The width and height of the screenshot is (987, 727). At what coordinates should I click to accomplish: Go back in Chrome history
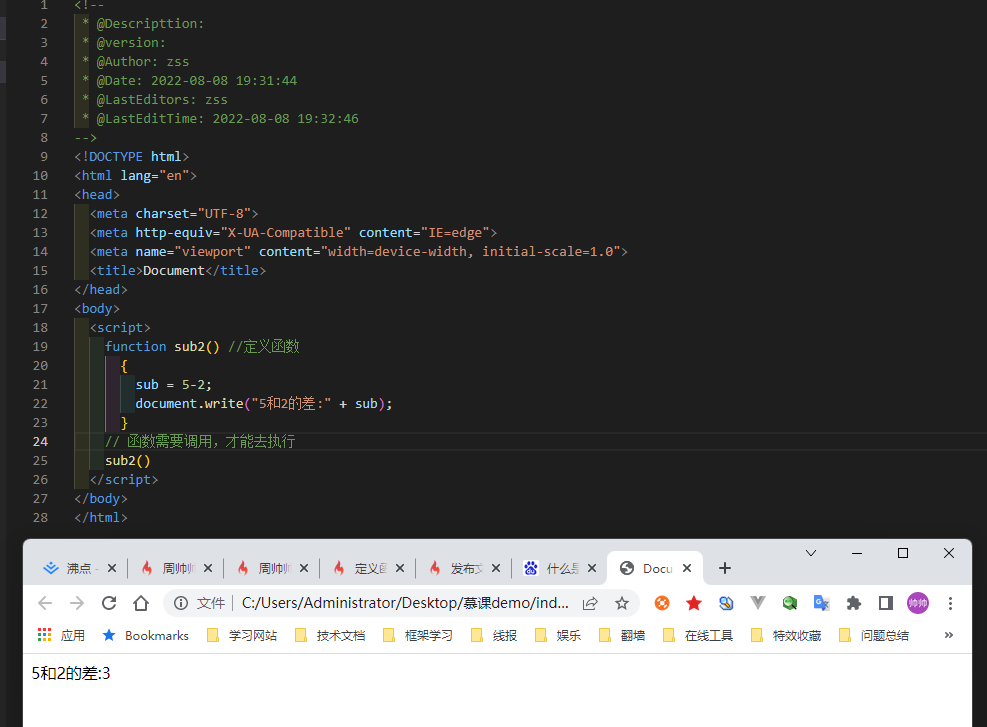tap(45, 603)
